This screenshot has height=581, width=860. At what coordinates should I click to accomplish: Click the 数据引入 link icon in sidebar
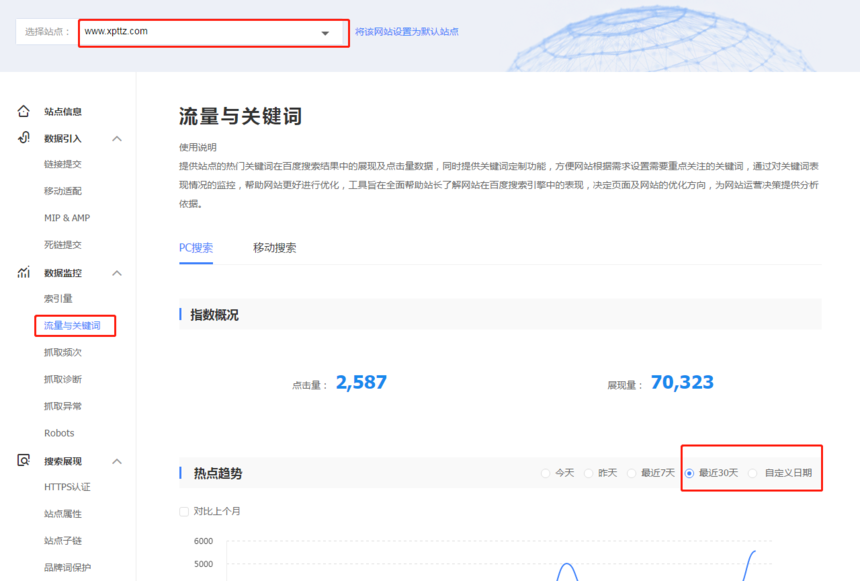point(24,138)
